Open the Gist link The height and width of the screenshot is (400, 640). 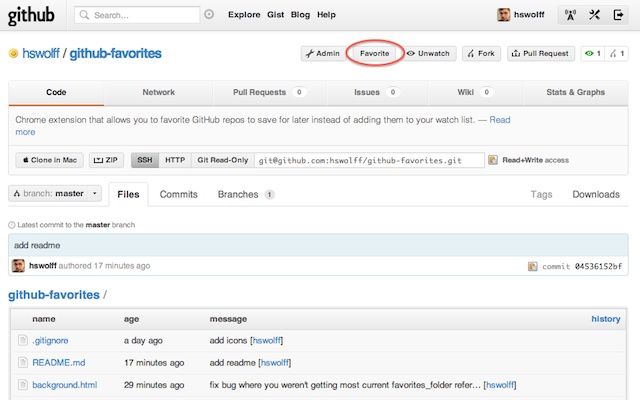[276, 15]
